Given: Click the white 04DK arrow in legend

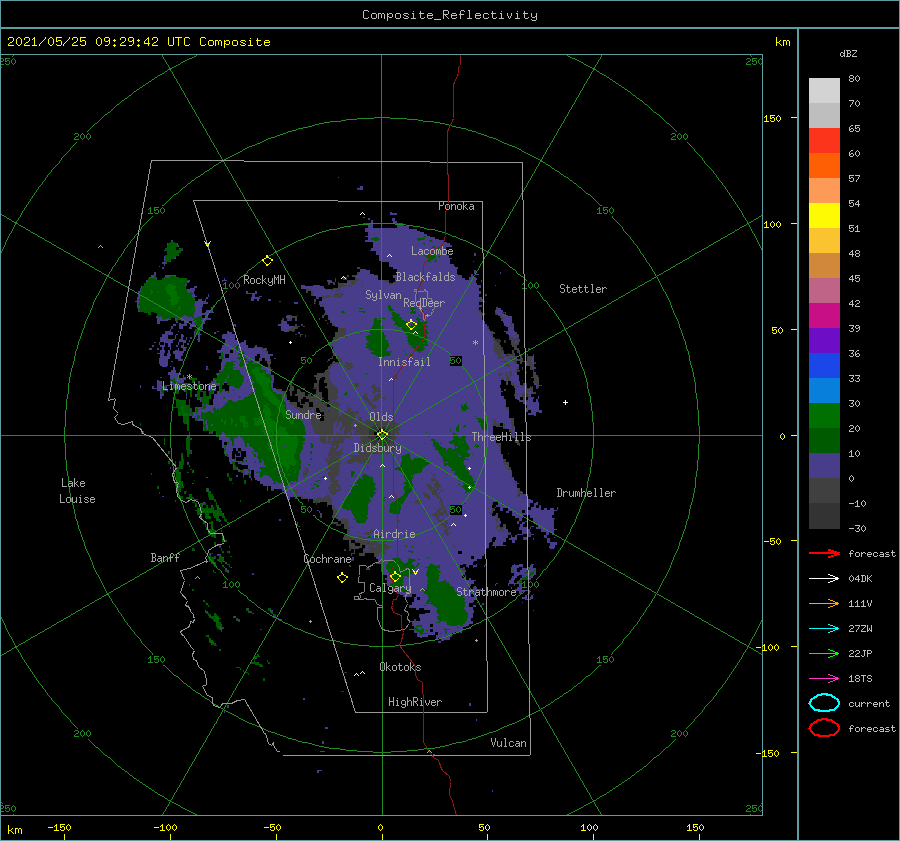Looking at the screenshot, I should point(824,579).
